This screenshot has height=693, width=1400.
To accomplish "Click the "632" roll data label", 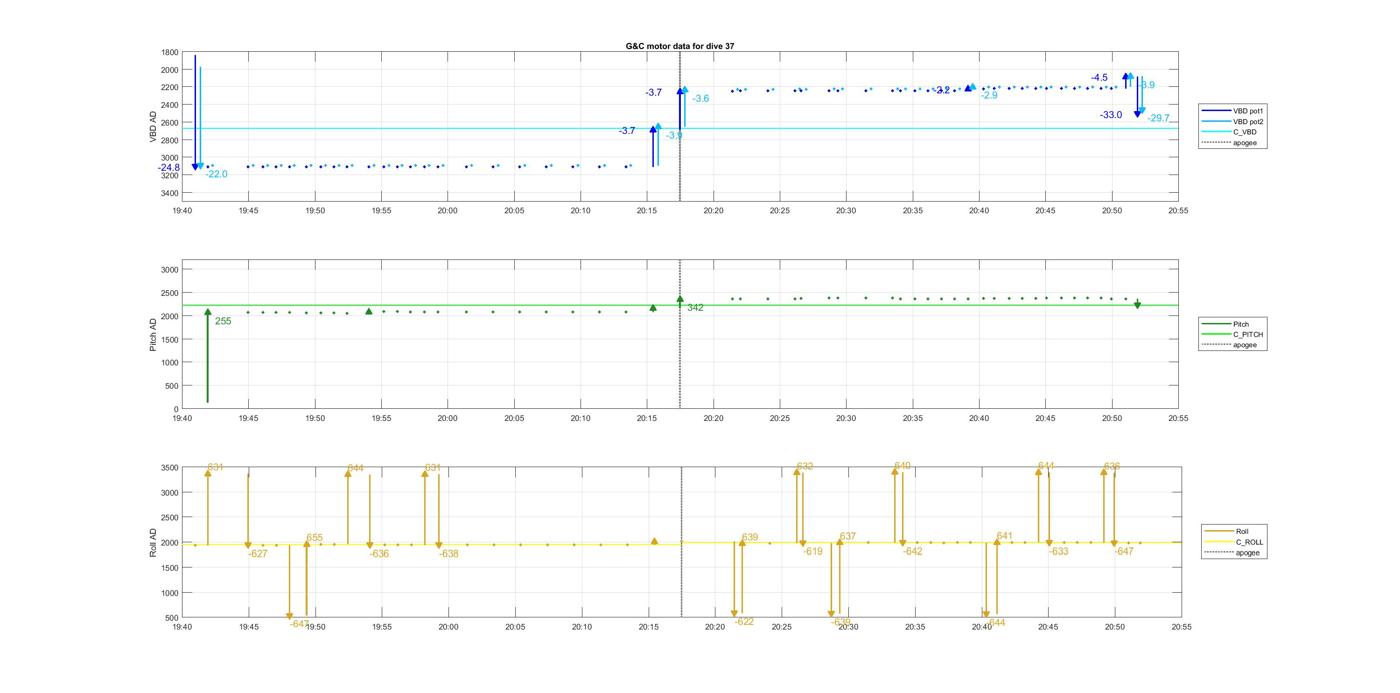I will [x=805, y=467].
